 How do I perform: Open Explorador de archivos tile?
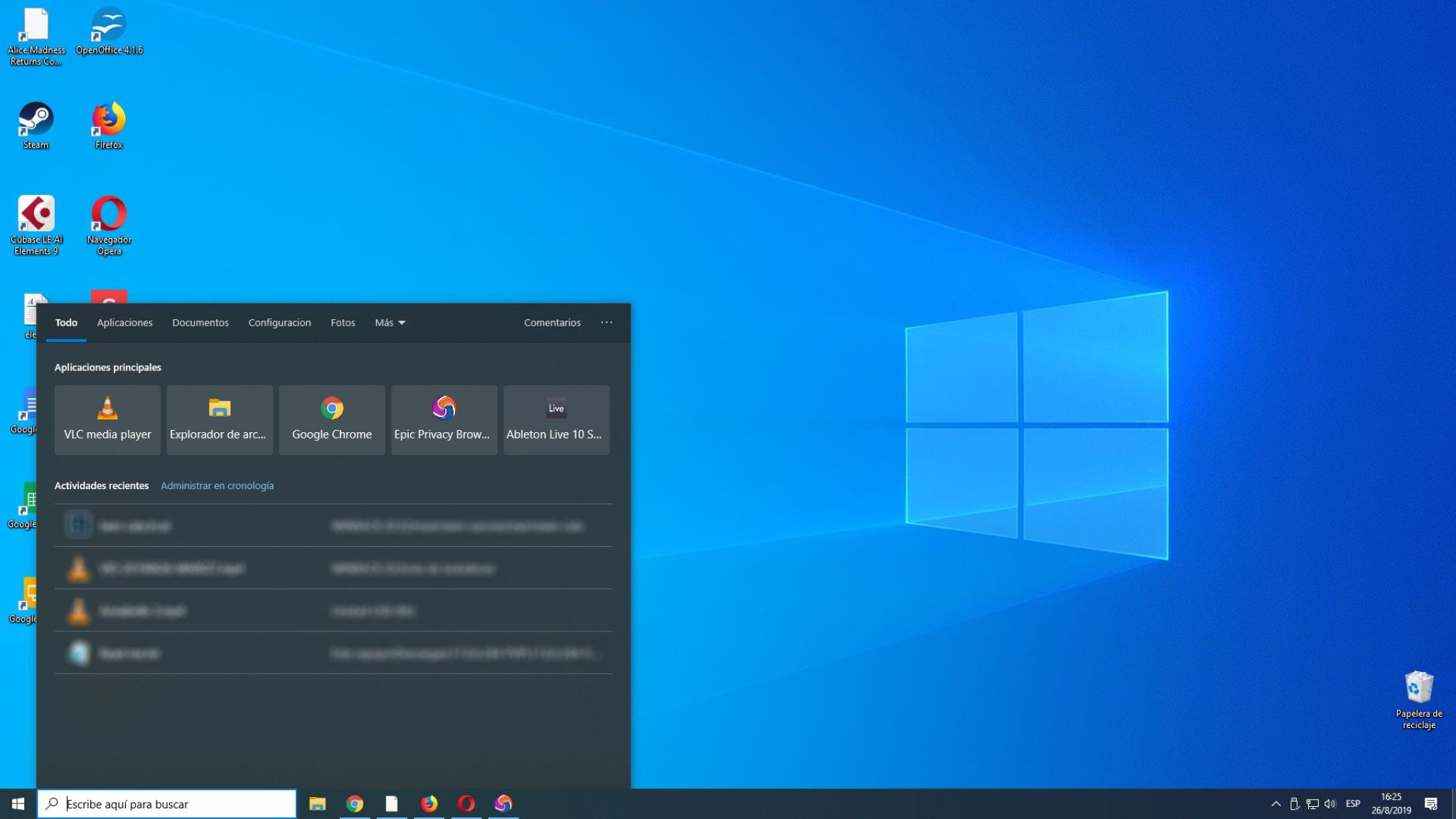[x=219, y=419]
